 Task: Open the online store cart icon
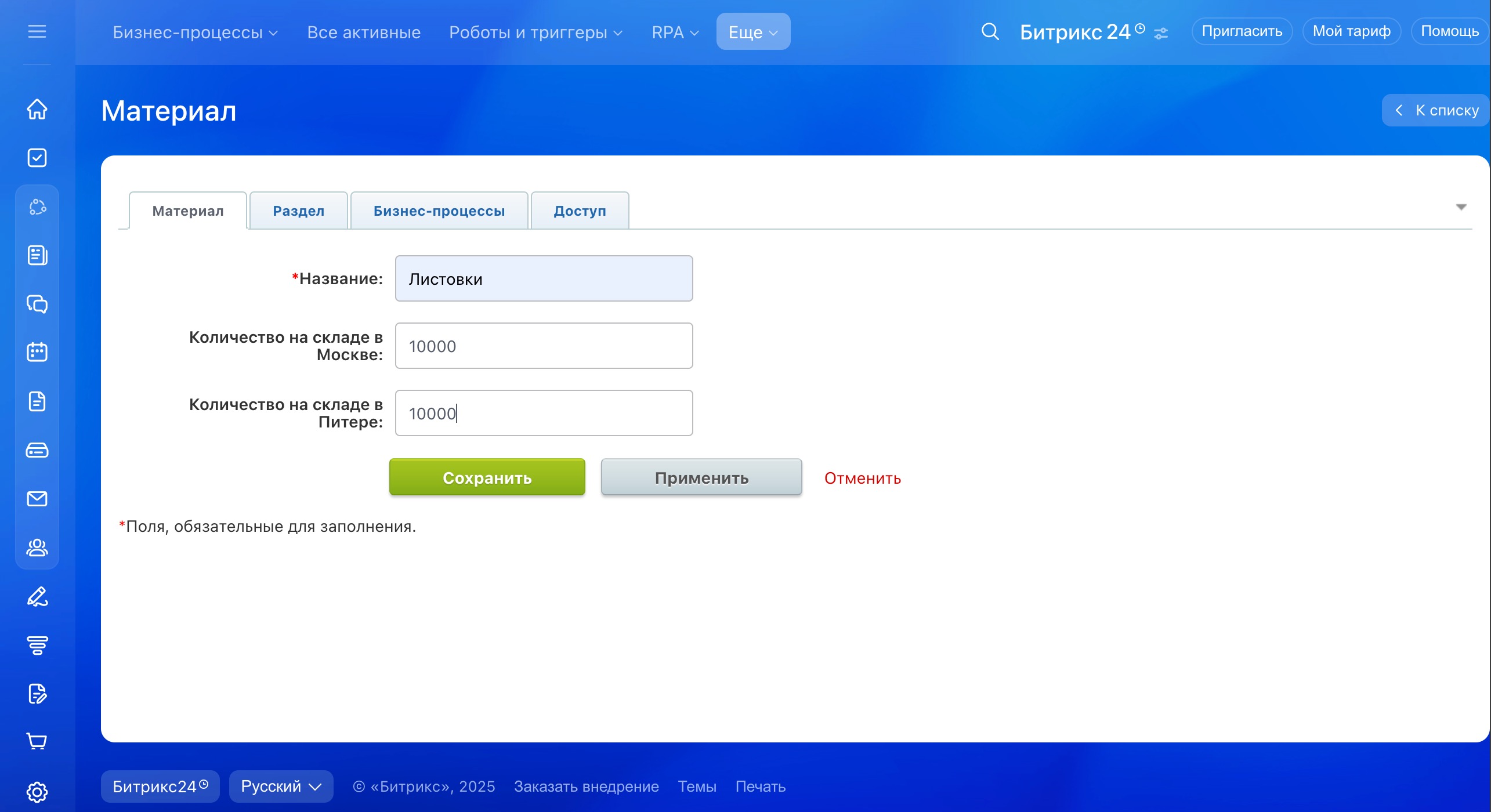point(37,742)
